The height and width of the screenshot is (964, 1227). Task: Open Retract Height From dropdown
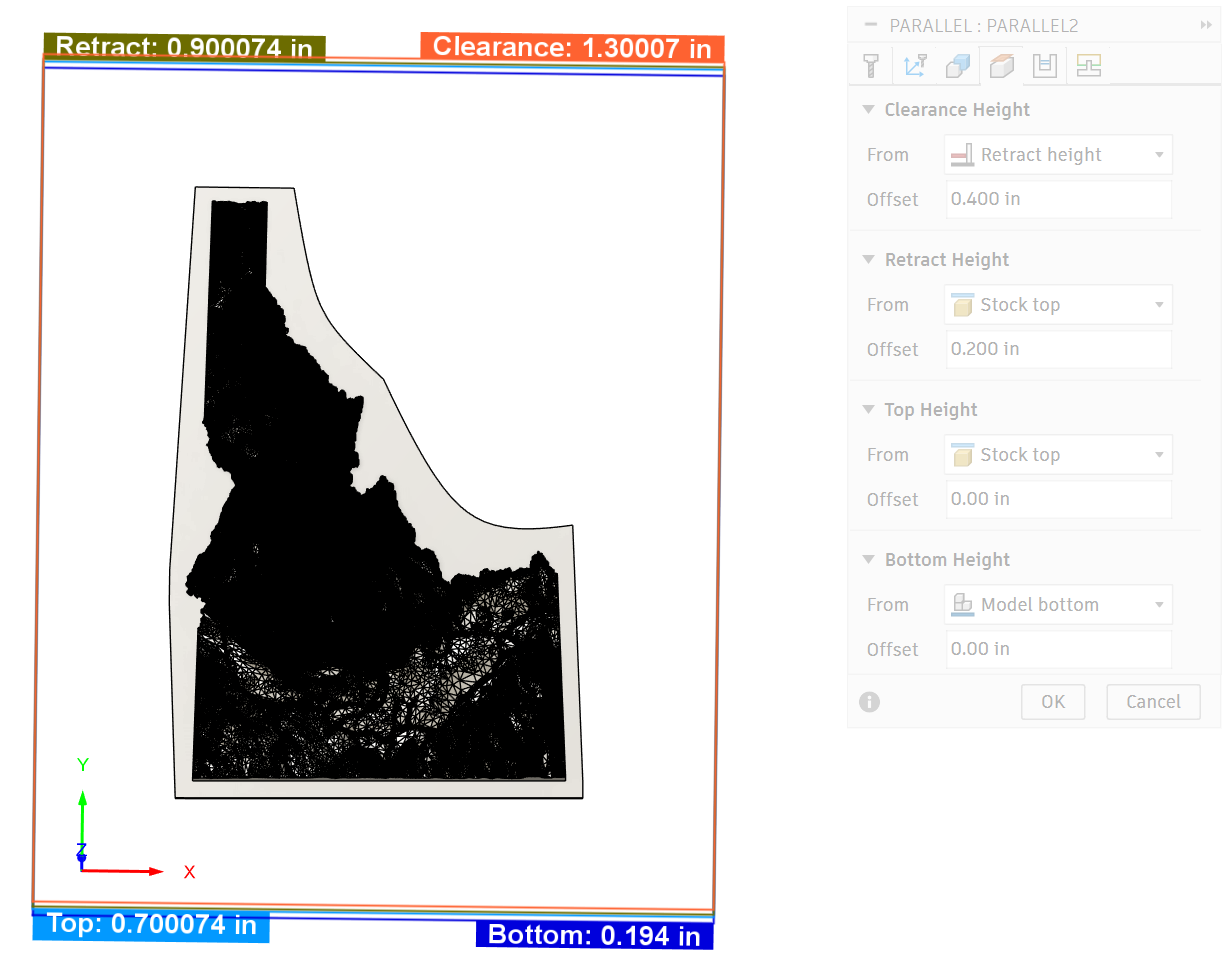click(1058, 305)
